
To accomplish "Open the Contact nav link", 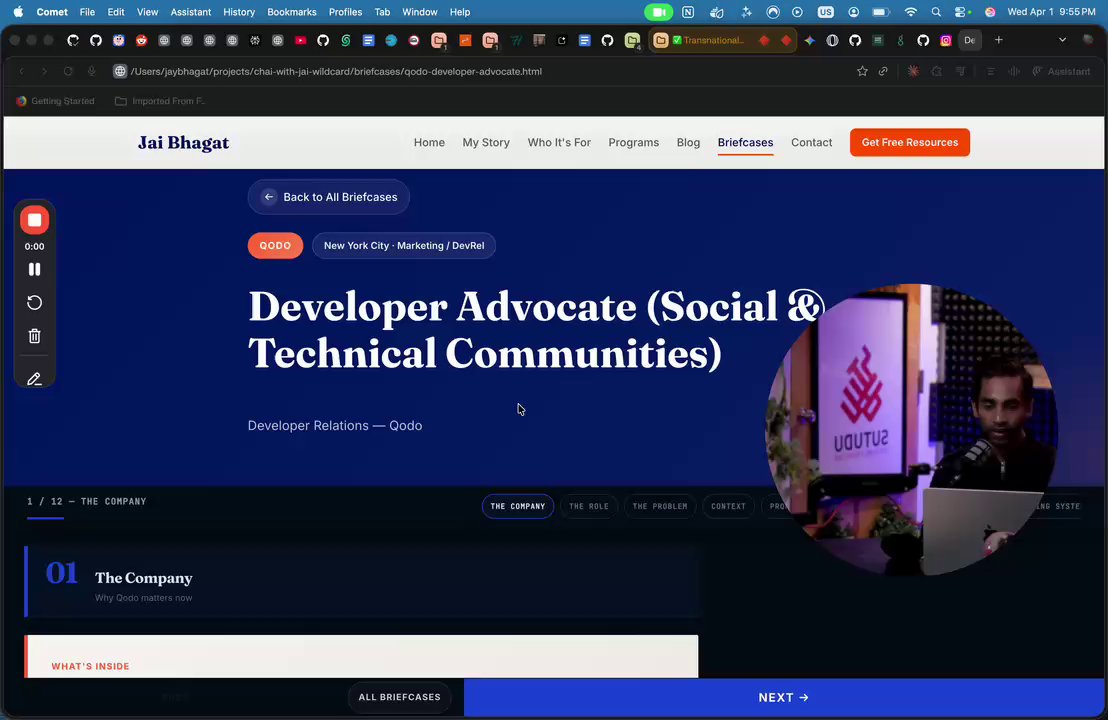I will click(811, 142).
